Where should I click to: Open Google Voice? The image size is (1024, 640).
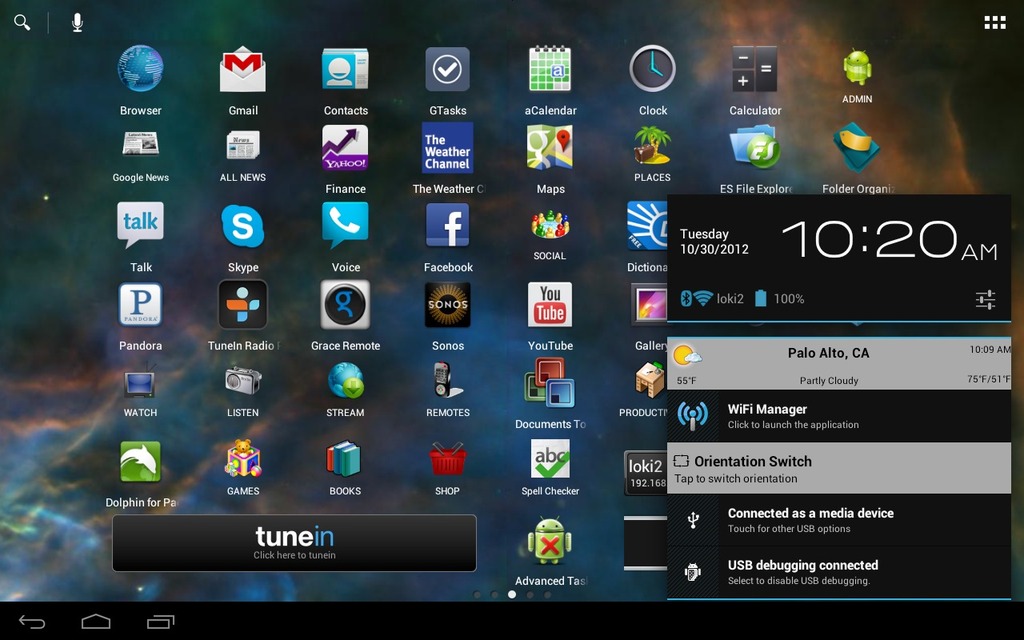345,225
